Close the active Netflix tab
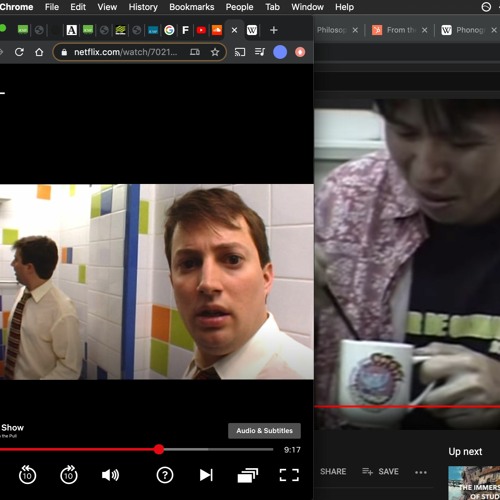The image size is (500, 500). point(234,30)
